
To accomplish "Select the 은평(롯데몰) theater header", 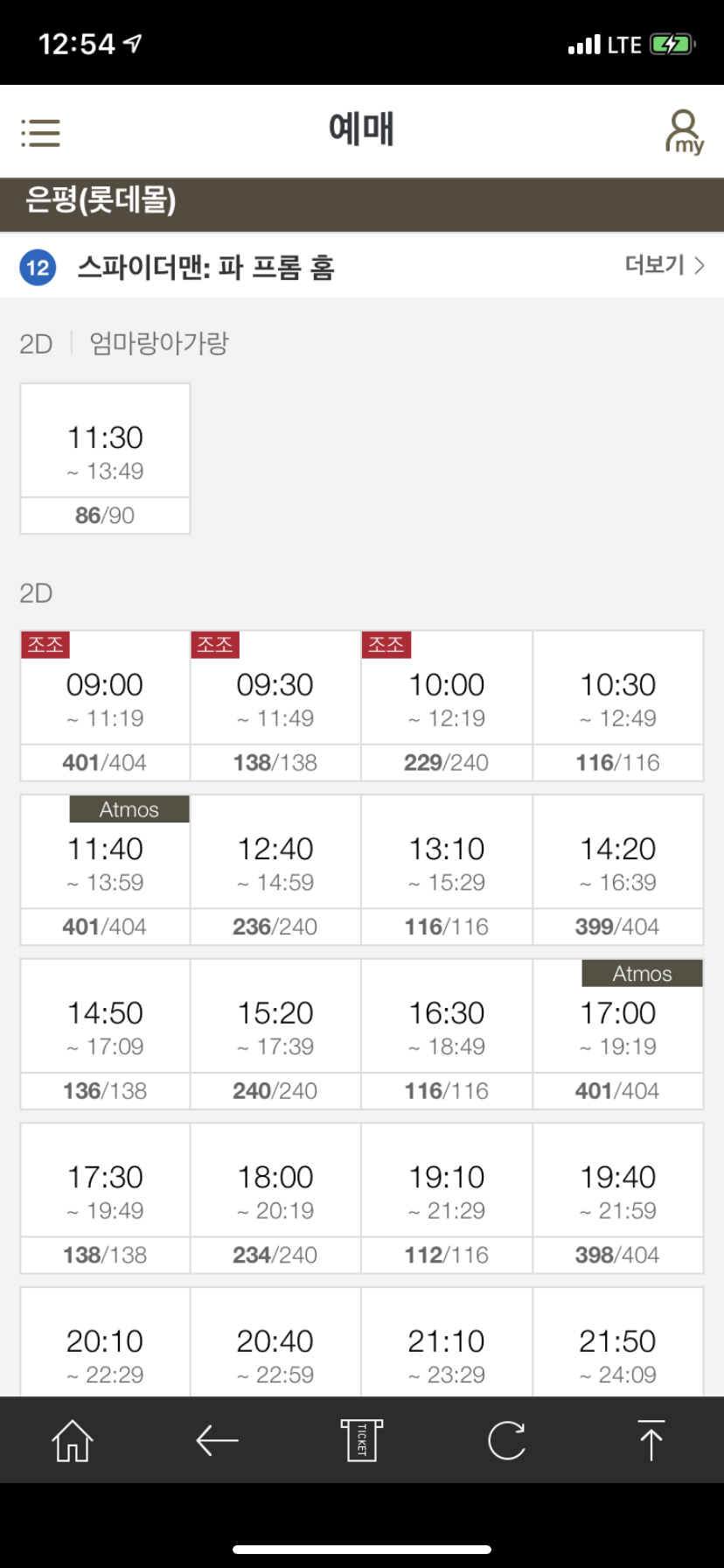I will pos(101,200).
